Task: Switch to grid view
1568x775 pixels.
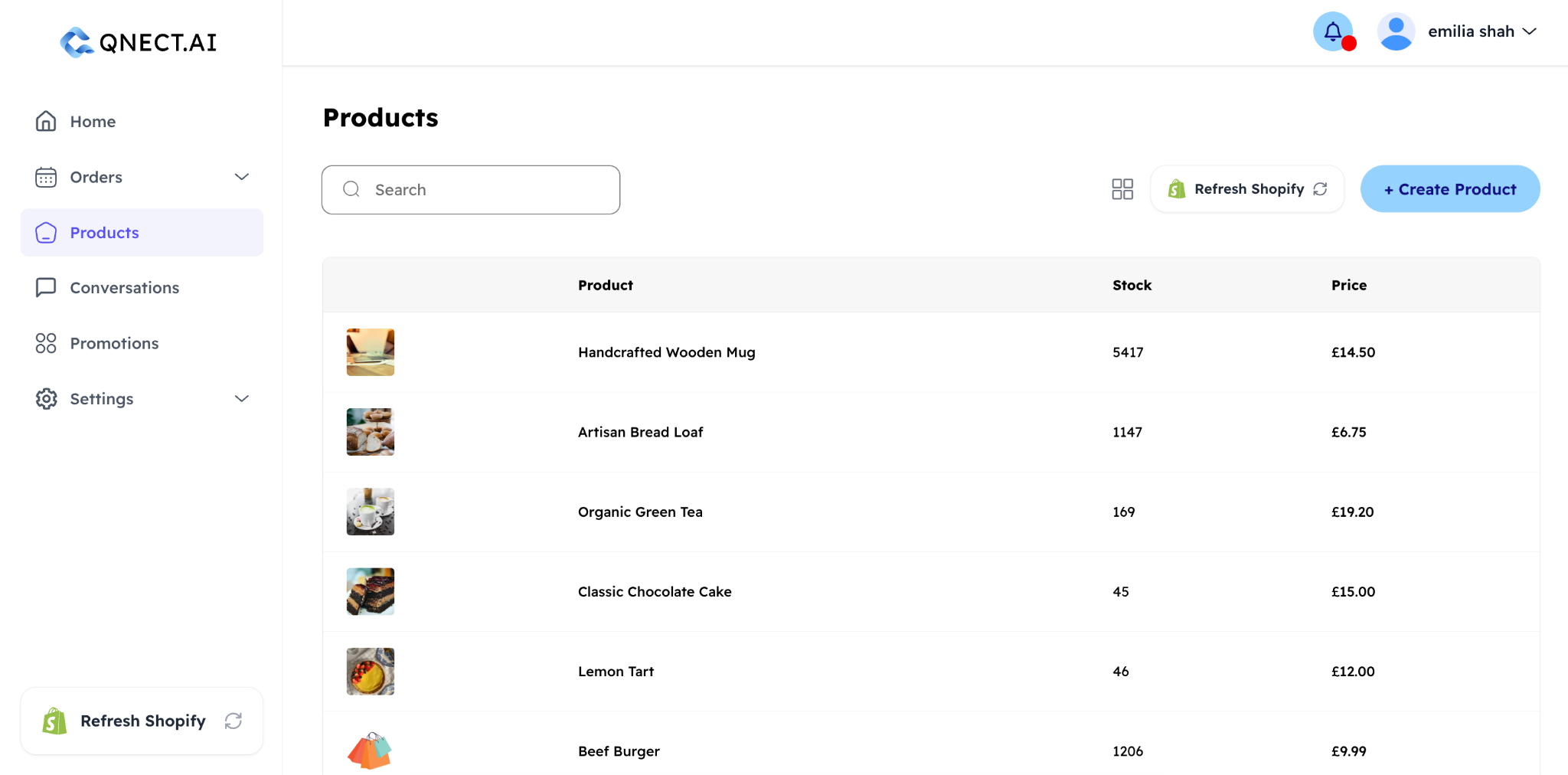Action: (1122, 189)
